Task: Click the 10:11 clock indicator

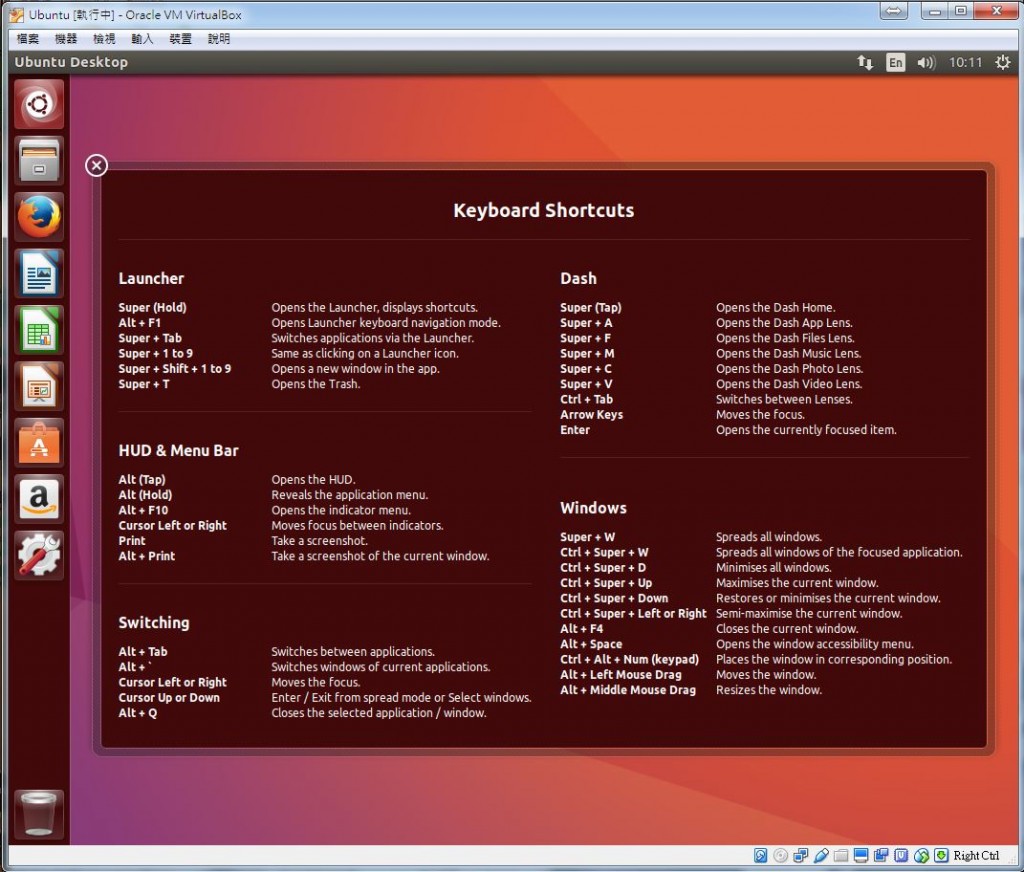Action: tap(965, 63)
